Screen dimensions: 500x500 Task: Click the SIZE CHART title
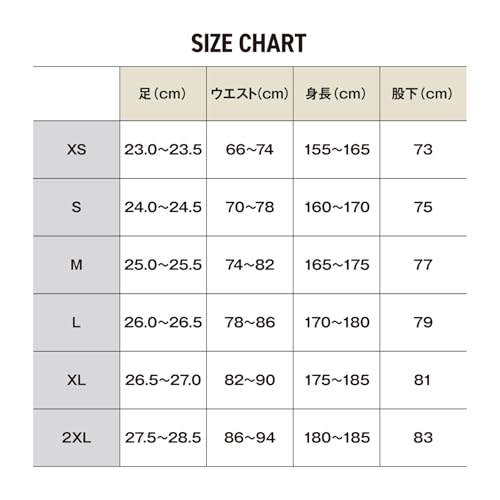click(x=249, y=43)
